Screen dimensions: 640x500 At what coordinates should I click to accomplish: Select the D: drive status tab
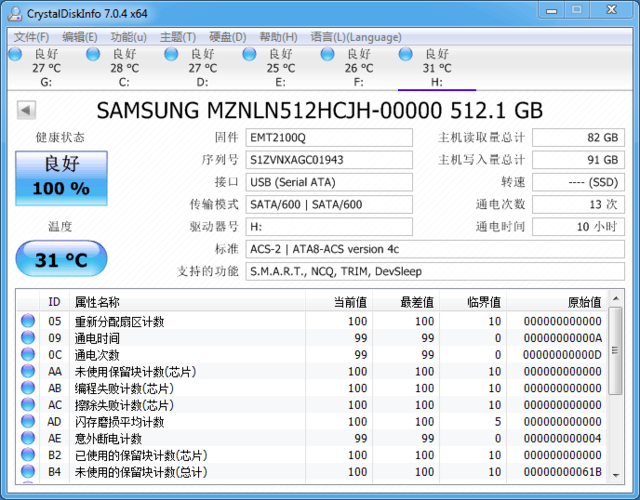(x=202, y=68)
